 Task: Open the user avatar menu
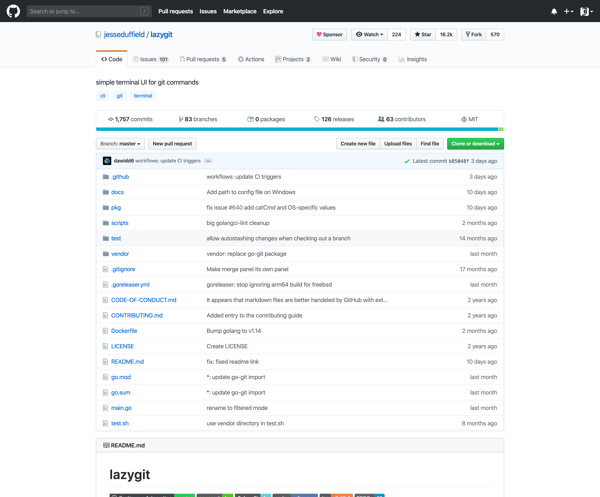586,11
